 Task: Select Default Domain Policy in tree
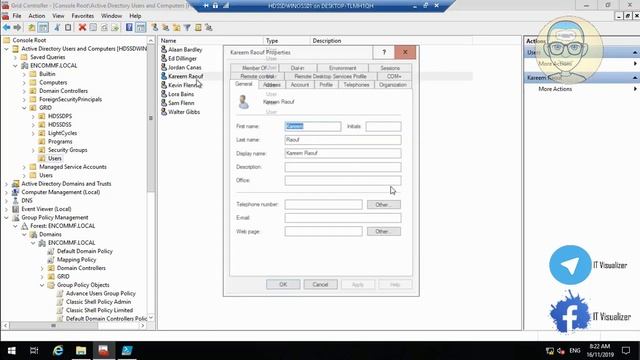(x=84, y=251)
